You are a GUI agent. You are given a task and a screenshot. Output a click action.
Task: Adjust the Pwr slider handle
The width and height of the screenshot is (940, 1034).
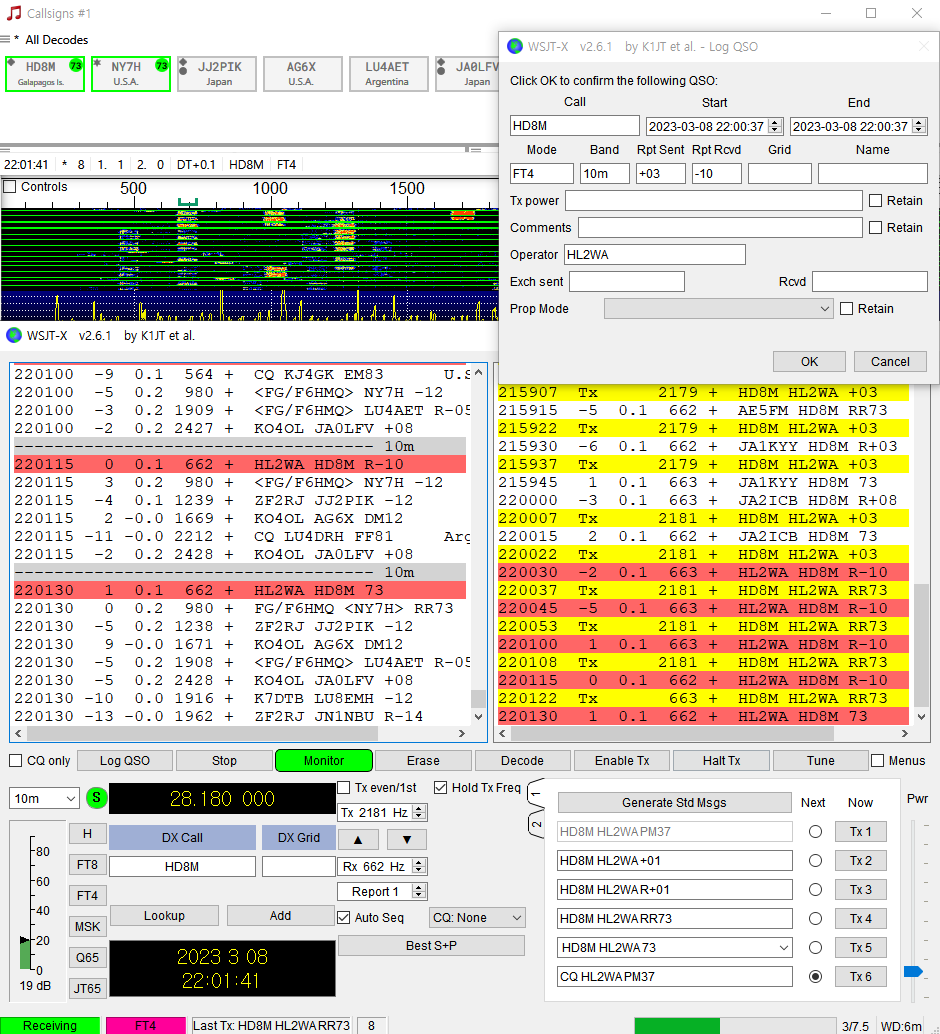(912, 971)
